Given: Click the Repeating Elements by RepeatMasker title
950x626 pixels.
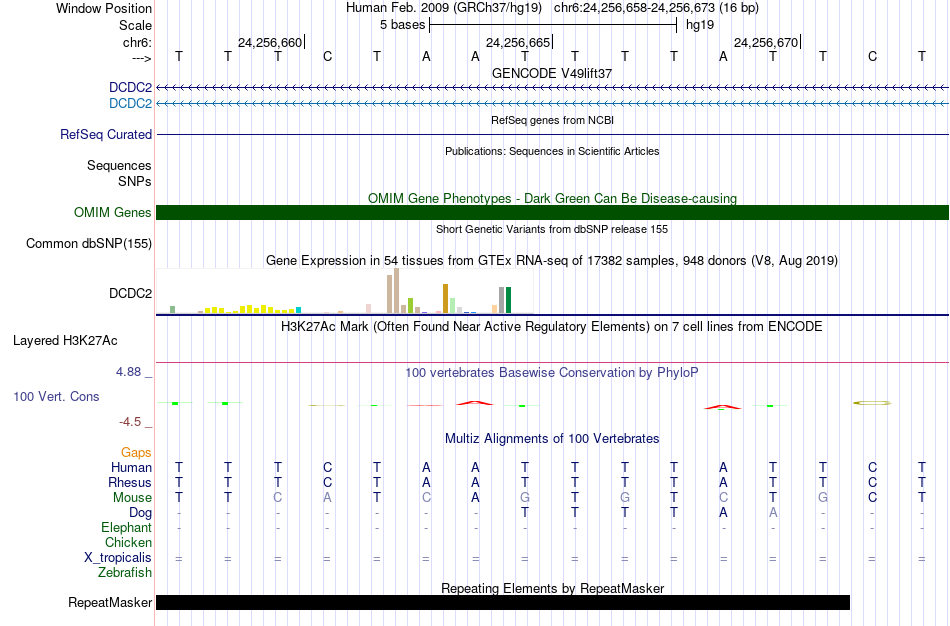Looking at the screenshot, I should 552,588.
